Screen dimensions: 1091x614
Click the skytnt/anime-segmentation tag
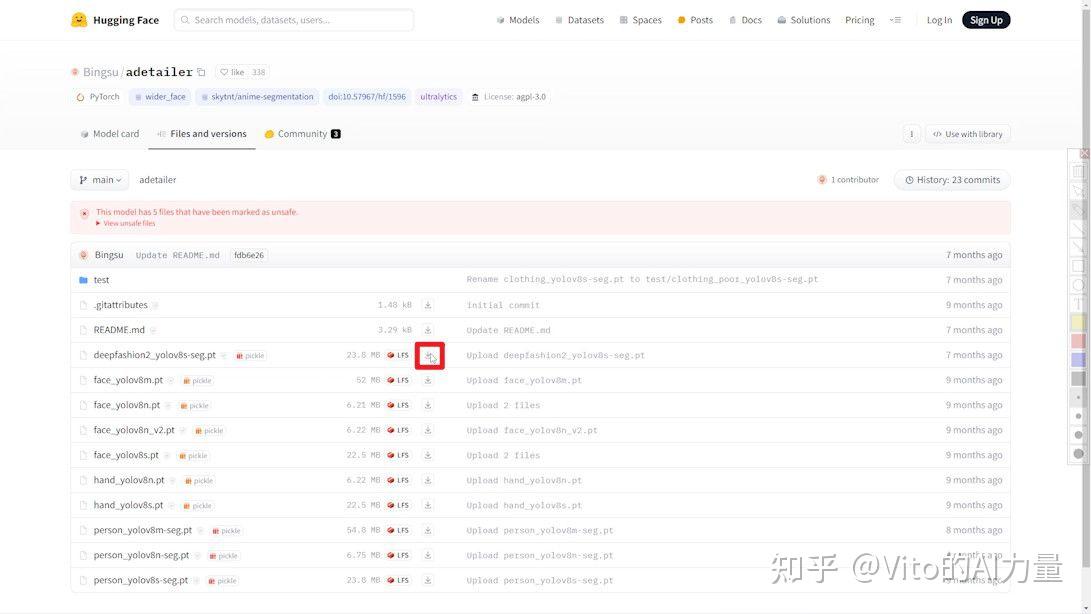point(257,97)
